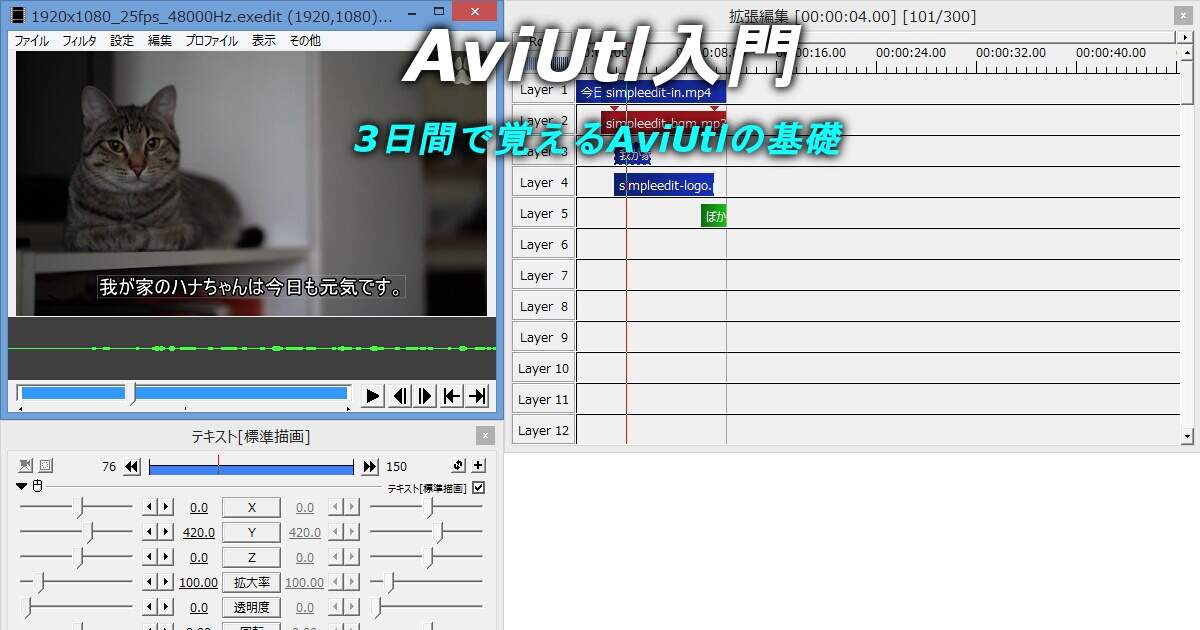Click the plus icon to add a filter effect

click(x=476, y=466)
